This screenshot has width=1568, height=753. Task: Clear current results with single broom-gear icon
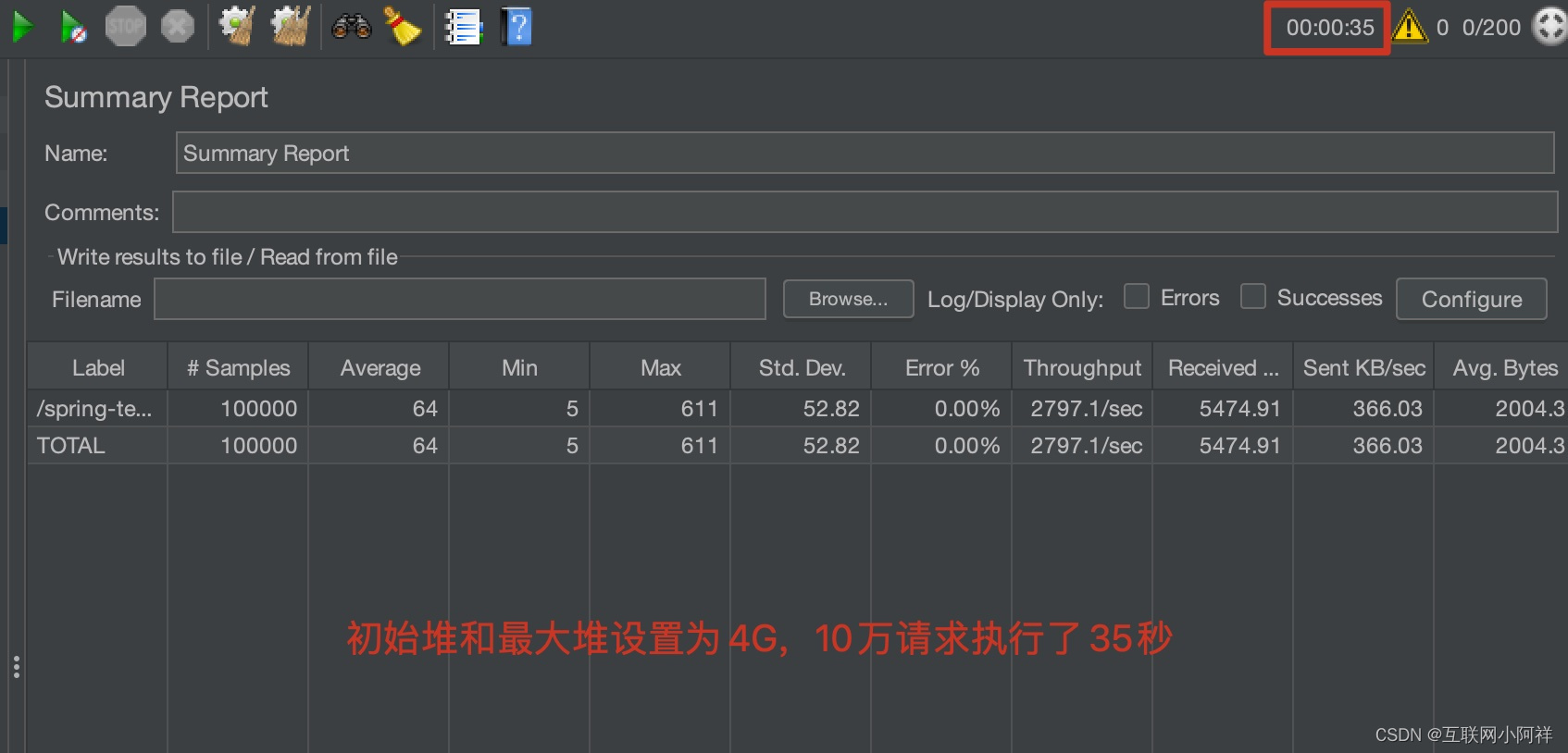click(x=237, y=27)
